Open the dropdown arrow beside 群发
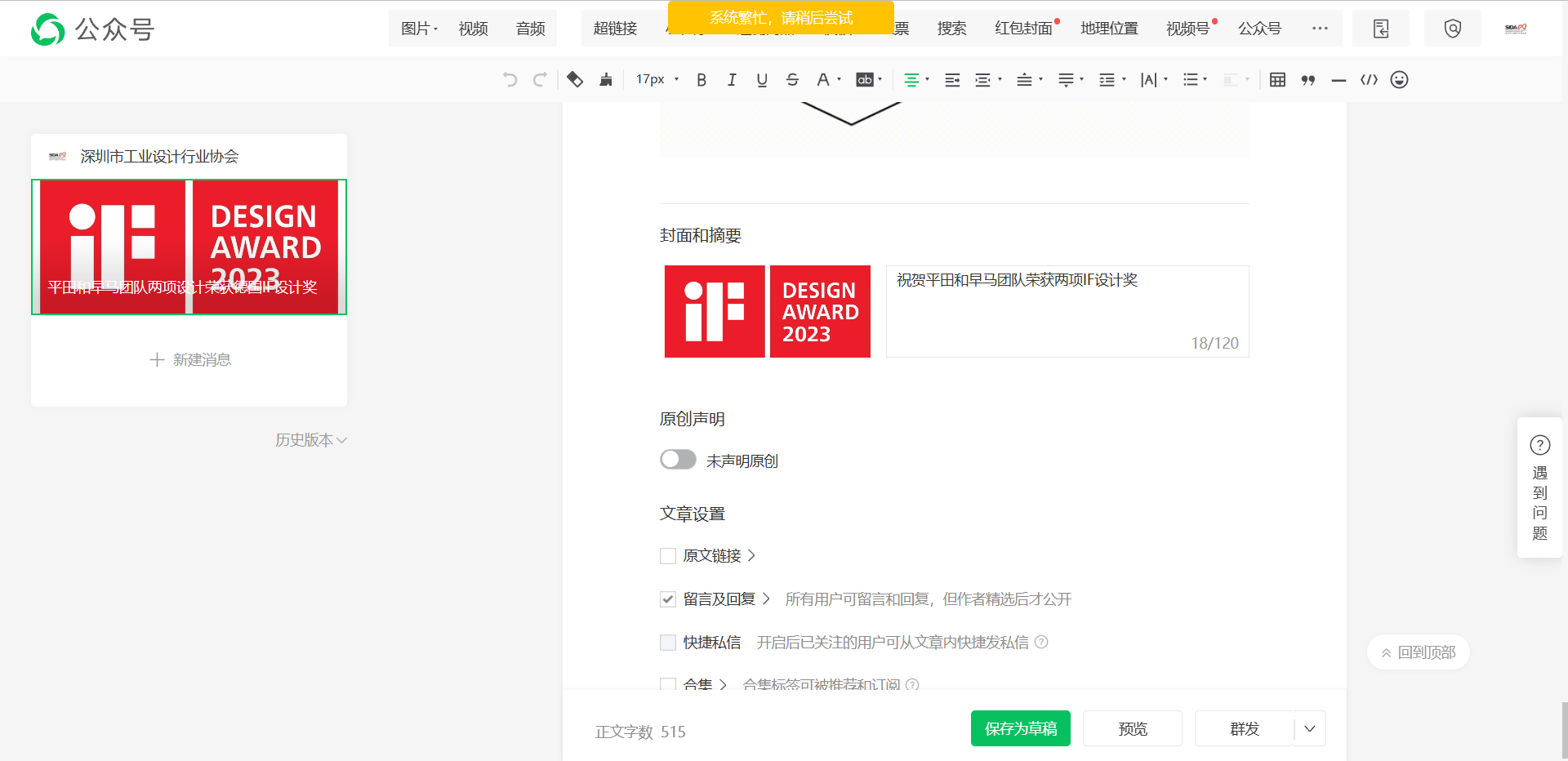The height and width of the screenshot is (761, 1568). [1310, 728]
